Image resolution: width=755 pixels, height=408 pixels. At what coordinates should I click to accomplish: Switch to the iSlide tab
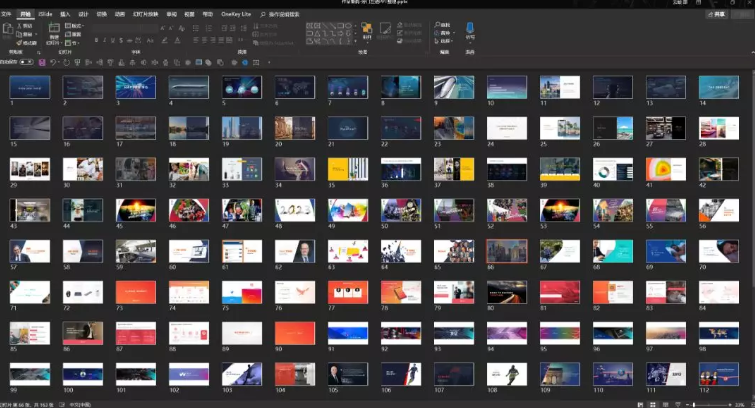click(45, 14)
